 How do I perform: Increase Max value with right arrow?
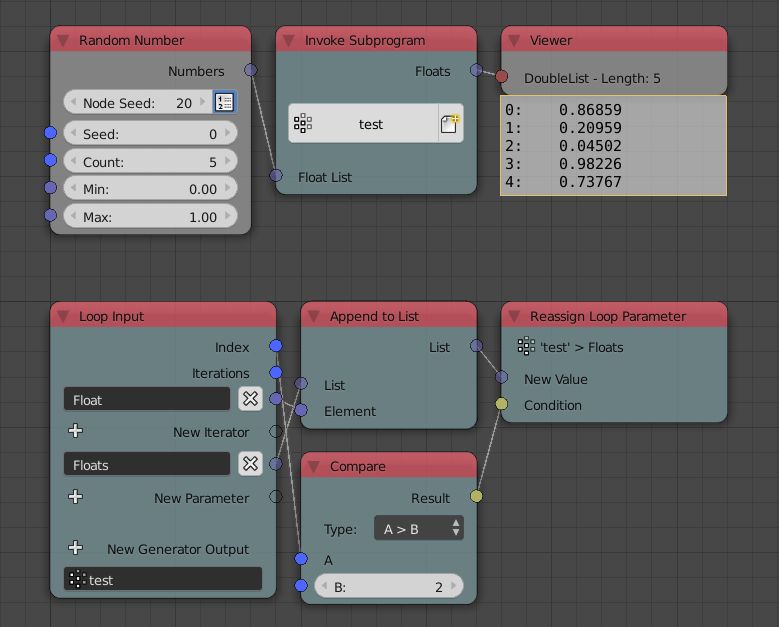click(x=228, y=216)
